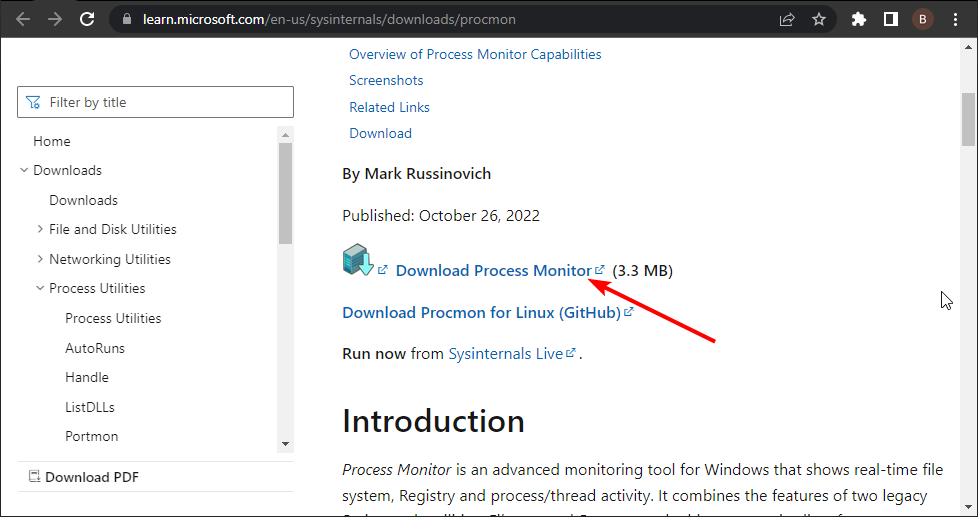Screen dimensions: 978x517
Task: Click the page vertical scrollbar thumb
Action: (x=968, y=119)
